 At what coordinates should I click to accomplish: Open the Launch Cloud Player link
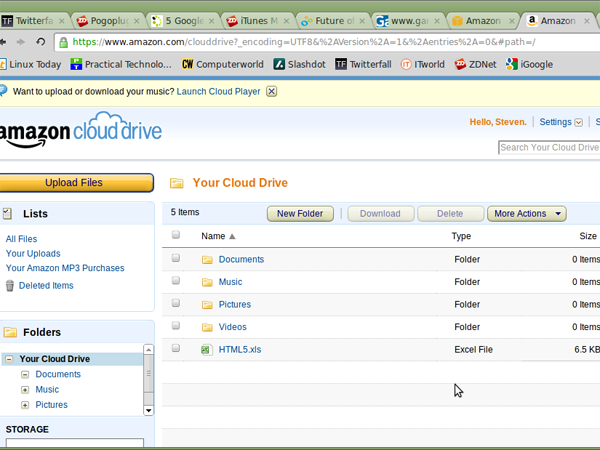218,91
